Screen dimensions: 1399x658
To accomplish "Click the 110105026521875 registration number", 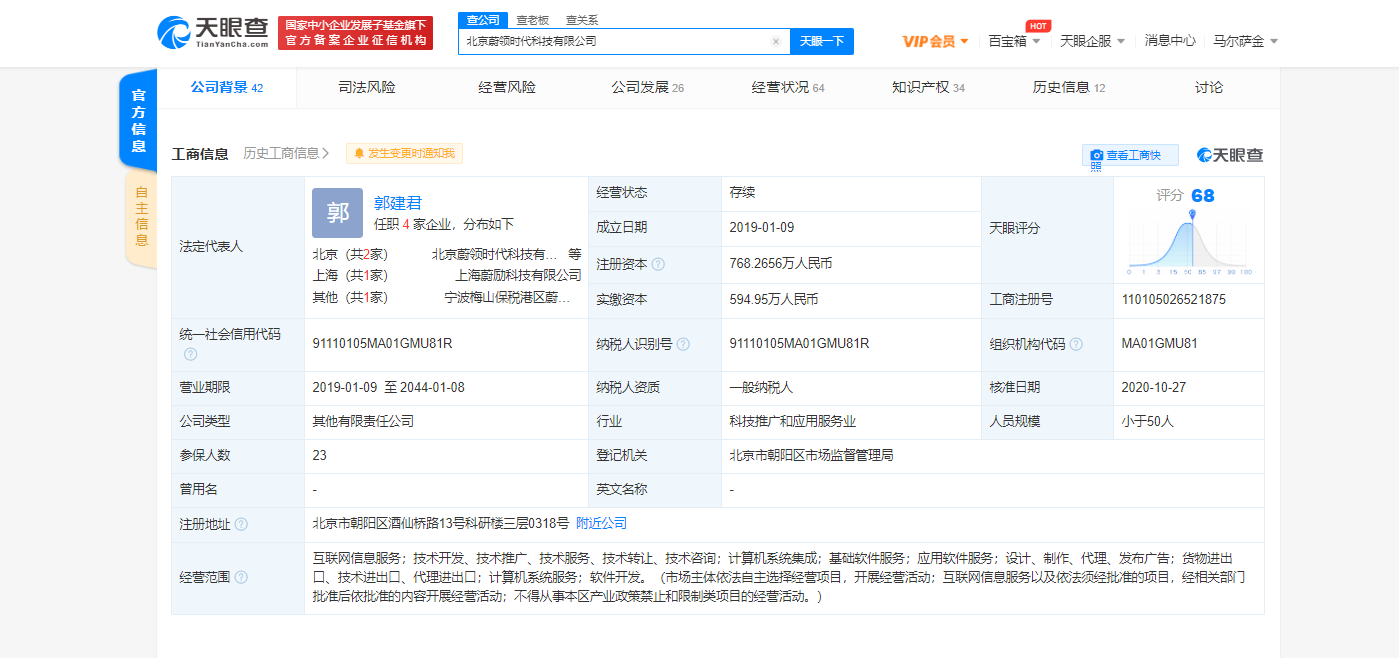I will click(x=1174, y=299).
